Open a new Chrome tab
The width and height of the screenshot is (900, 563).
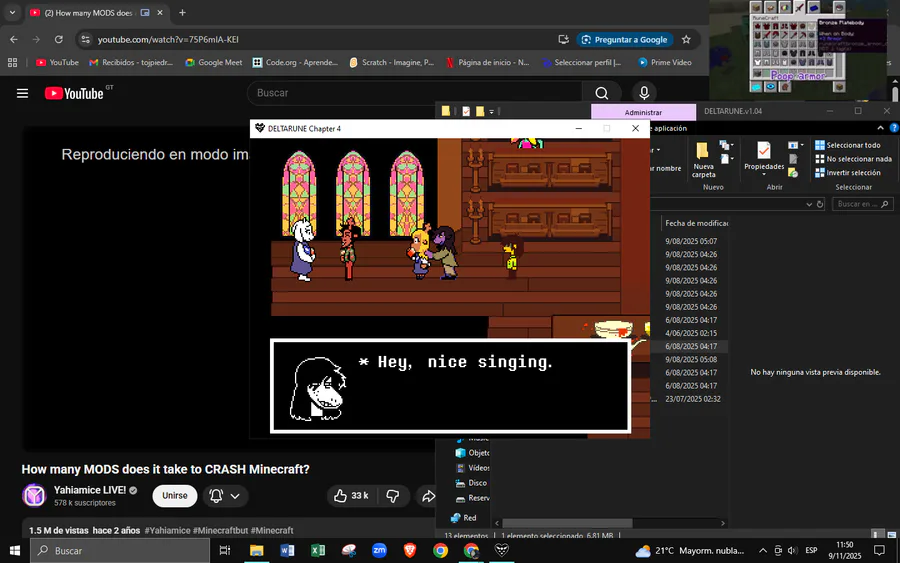(x=182, y=13)
